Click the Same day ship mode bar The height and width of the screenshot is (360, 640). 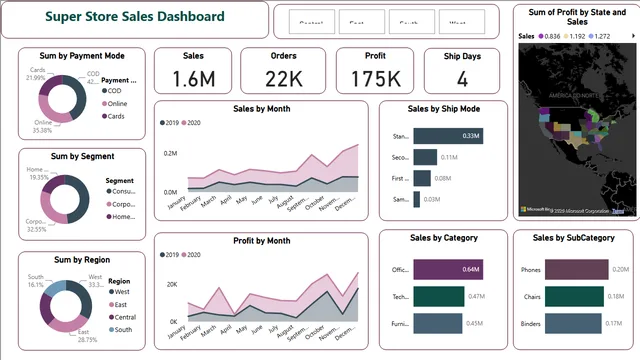point(417,200)
